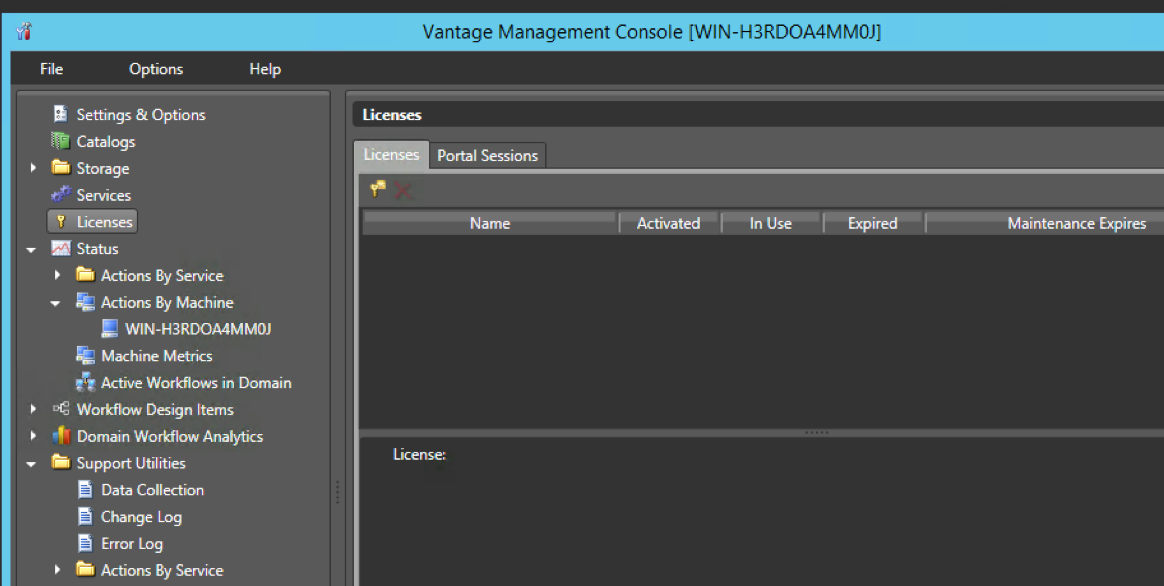Viewport: 1164px width, 586px height.
Task: Sort by the Name column header
Action: pos(490,223)
